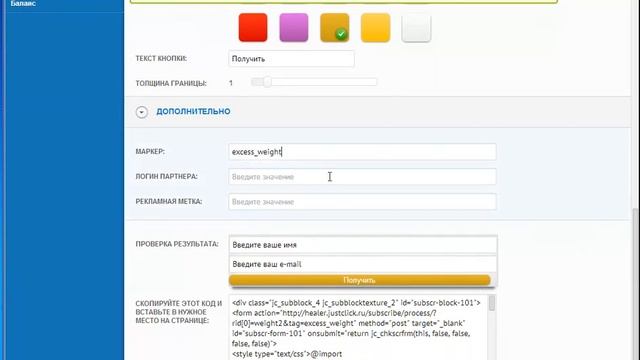Click the Введите ваш e-mail preview field
The height and width of the screenshot is (360, 640).
[x=363, y=264]
